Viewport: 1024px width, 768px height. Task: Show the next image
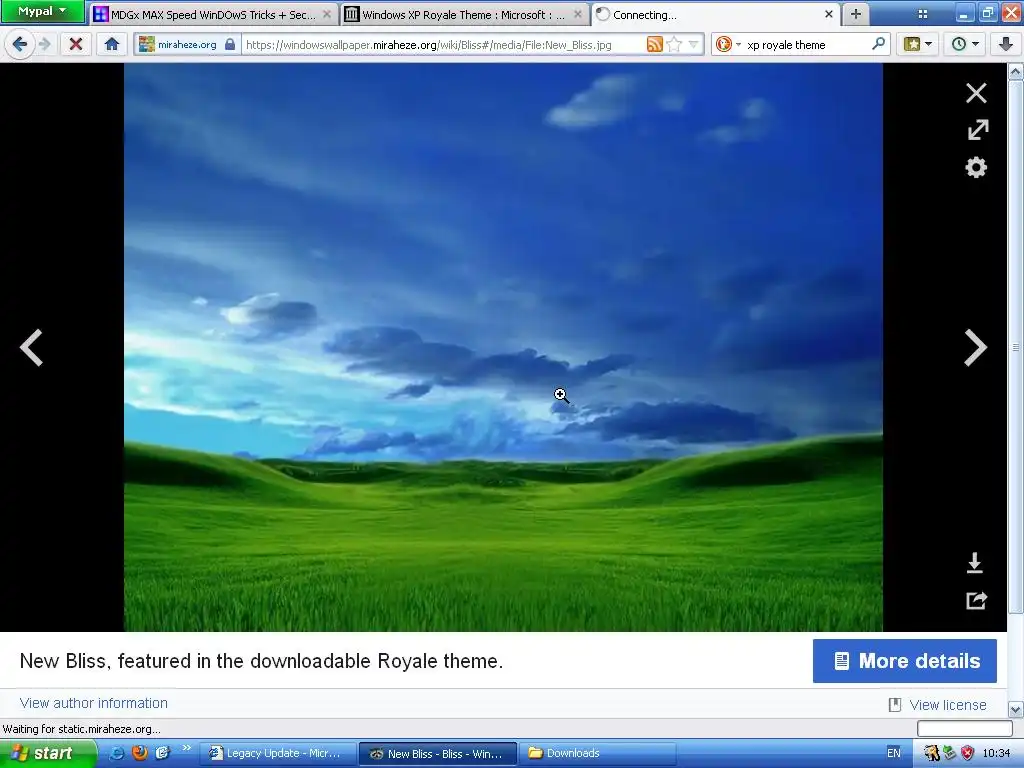tap(976, 347)
